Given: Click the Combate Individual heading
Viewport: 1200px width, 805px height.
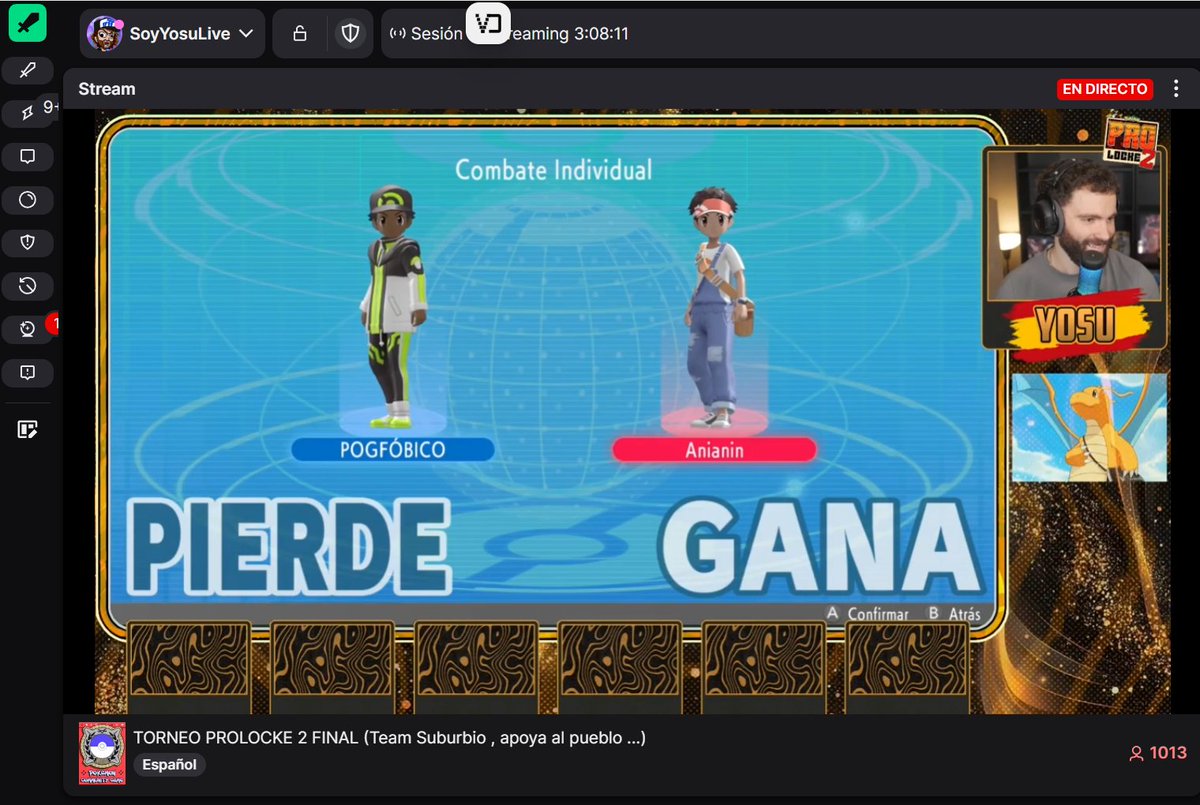Looking at the screenshot, I should pos(553,170).
